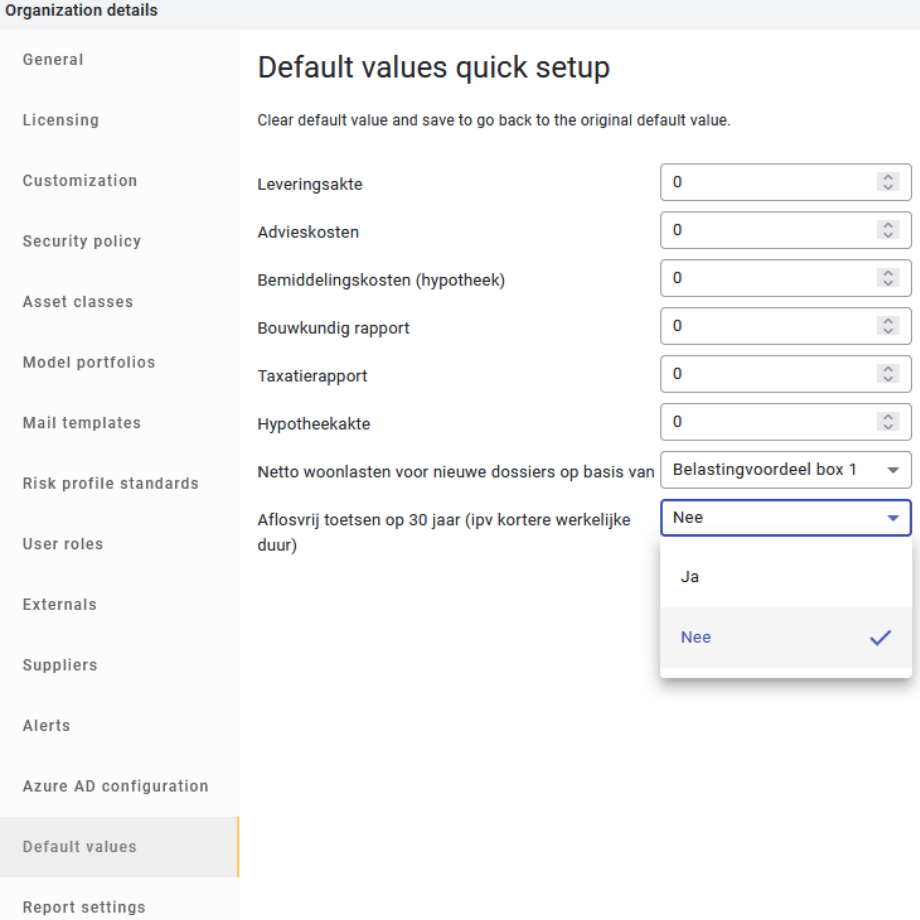Click the Advieskosten stepper arrows
920x920 pixels.
pyautogui.click(x=888, y=230)
